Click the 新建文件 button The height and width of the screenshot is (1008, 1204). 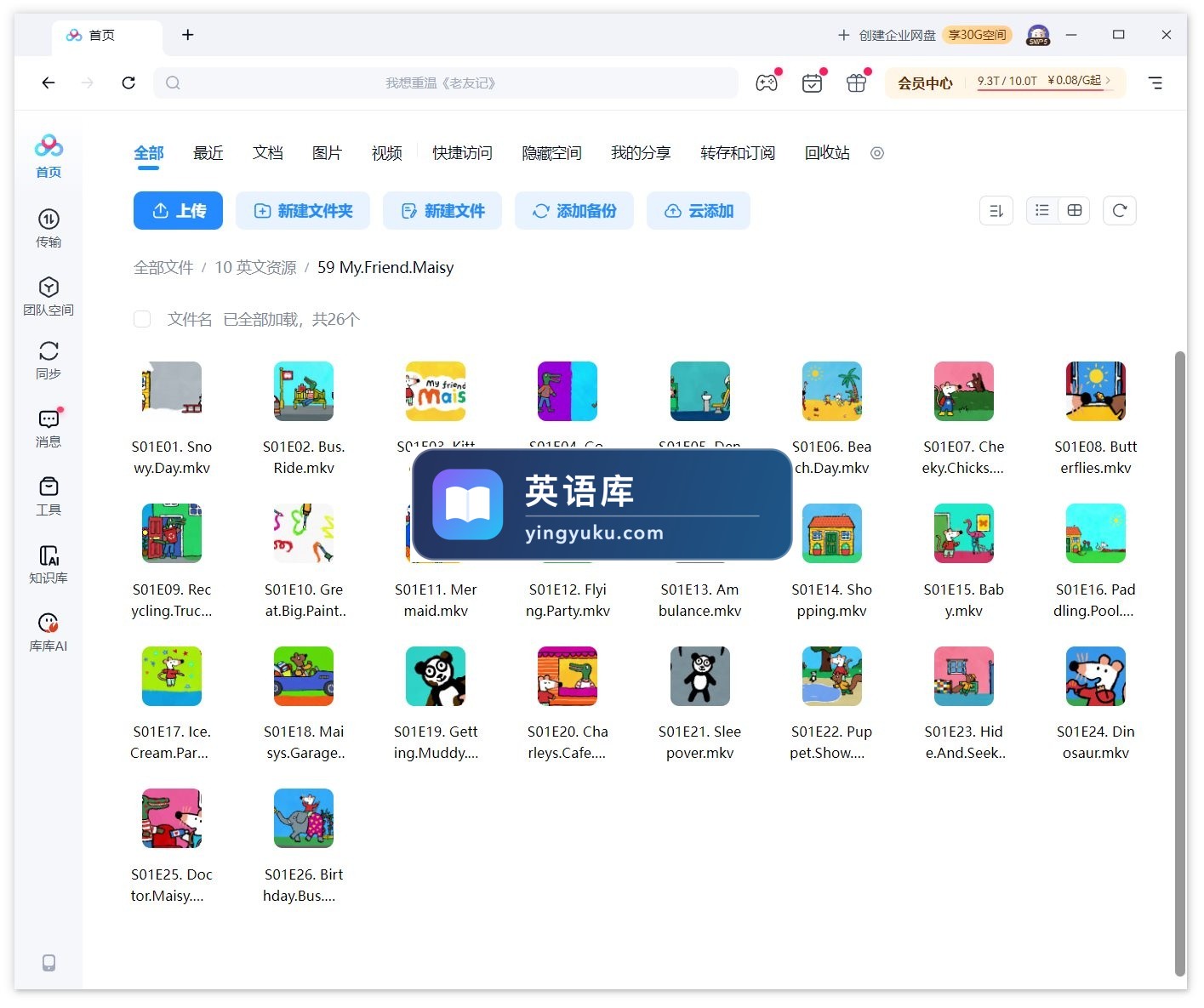point(442,211)
